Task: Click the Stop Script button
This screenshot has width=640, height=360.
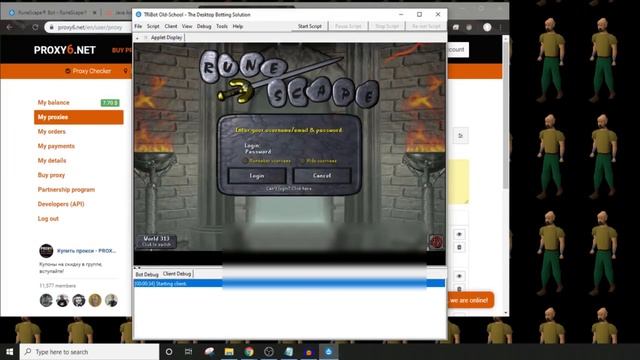Action: pos(387,26)
